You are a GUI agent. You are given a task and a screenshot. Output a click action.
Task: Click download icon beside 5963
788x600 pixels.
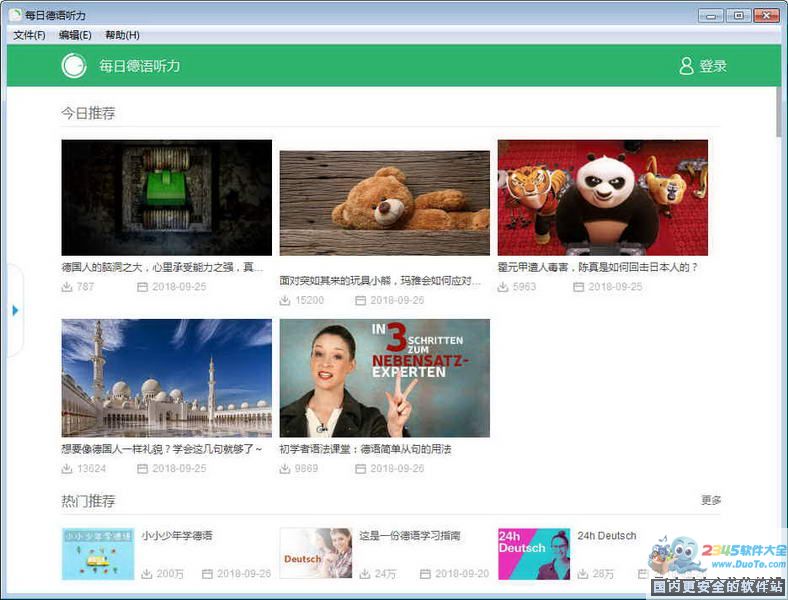pyautogui.click(x=503, y=287)
